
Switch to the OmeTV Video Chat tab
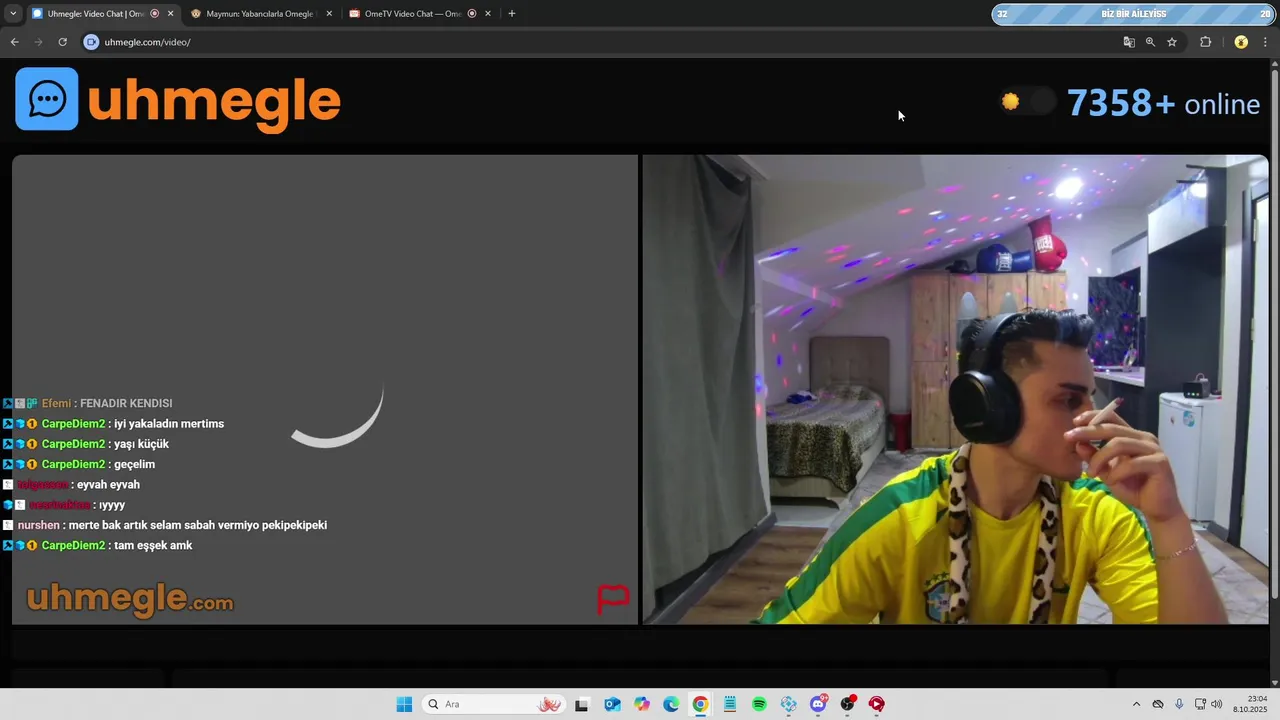[x=420, y=14]
